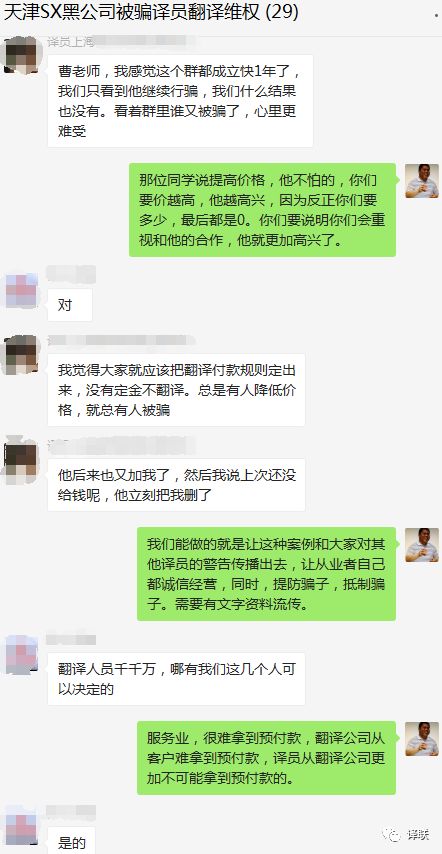Image resolution: width=442 pixels, height=854 pixels.
Task: Select green bubble about 诚信经营
Action: (266, 574)
